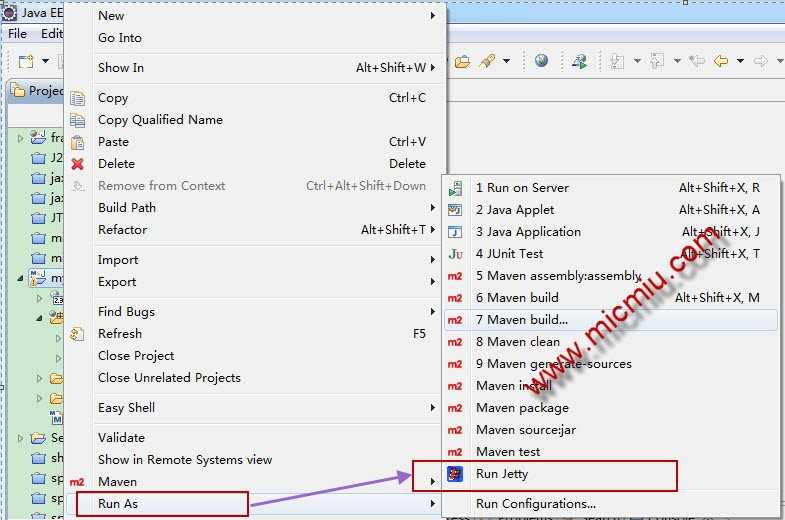The height and width of the screenshot is (520, 785).
Task: Expand the Easy Shell submenu arrow
Action: pos(433,408)
